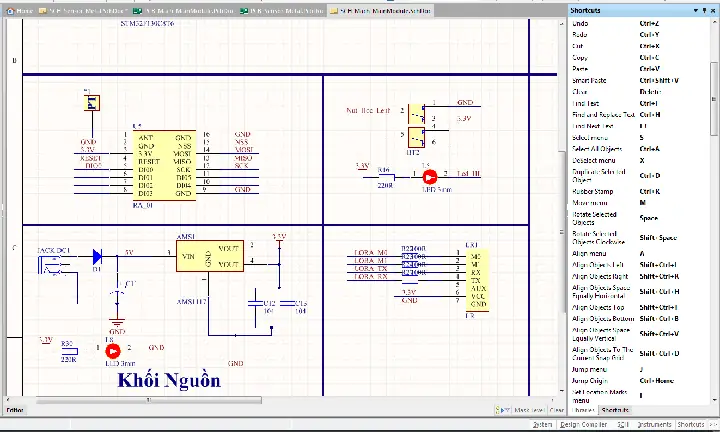The image size is (720, 432).
Task: Select the Mach MainModule SchDoc document tab
Action: point(380,11)
